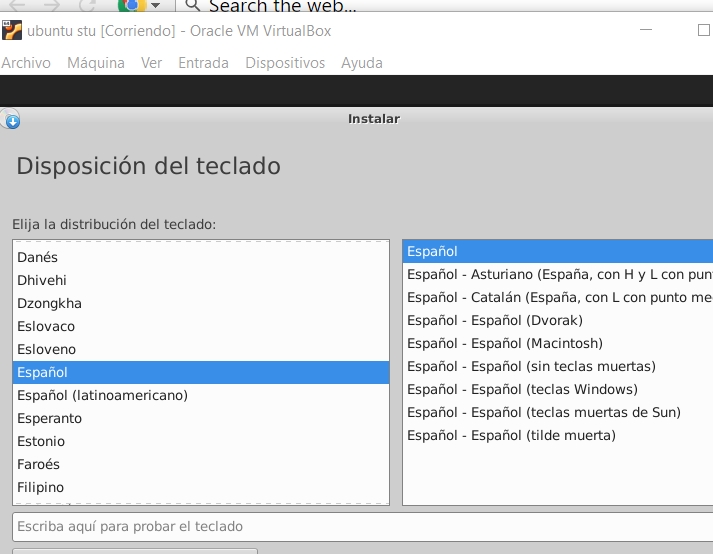Open the Ayuda menu
The width and height of the screenshot is (713, 554).
(x=362, y=63)
